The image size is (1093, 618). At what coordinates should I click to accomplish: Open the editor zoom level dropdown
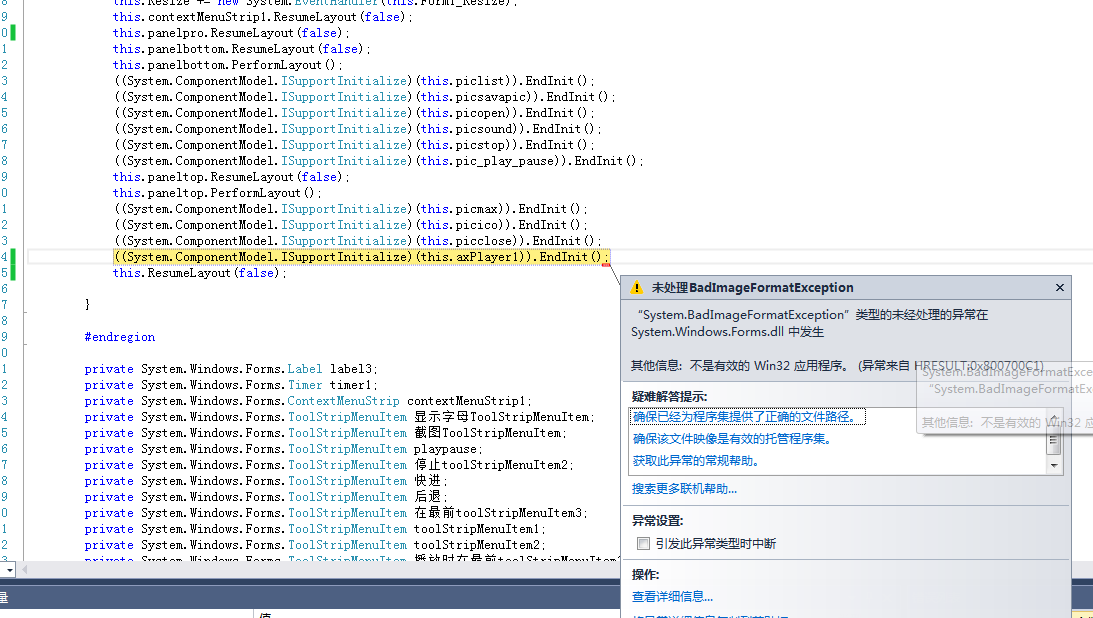(8, 570)
